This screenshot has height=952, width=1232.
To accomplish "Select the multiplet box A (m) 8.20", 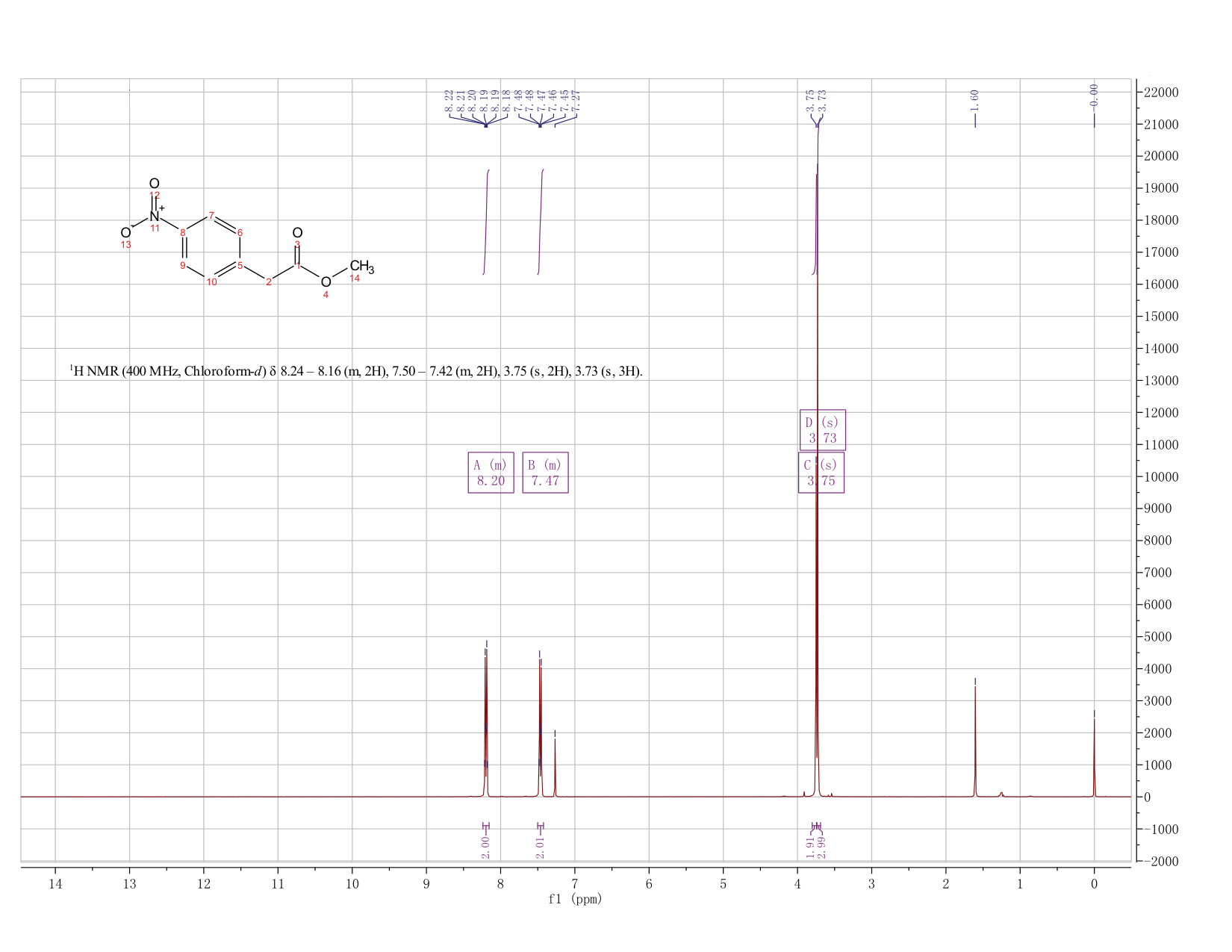I will click(x=491, y=473).
